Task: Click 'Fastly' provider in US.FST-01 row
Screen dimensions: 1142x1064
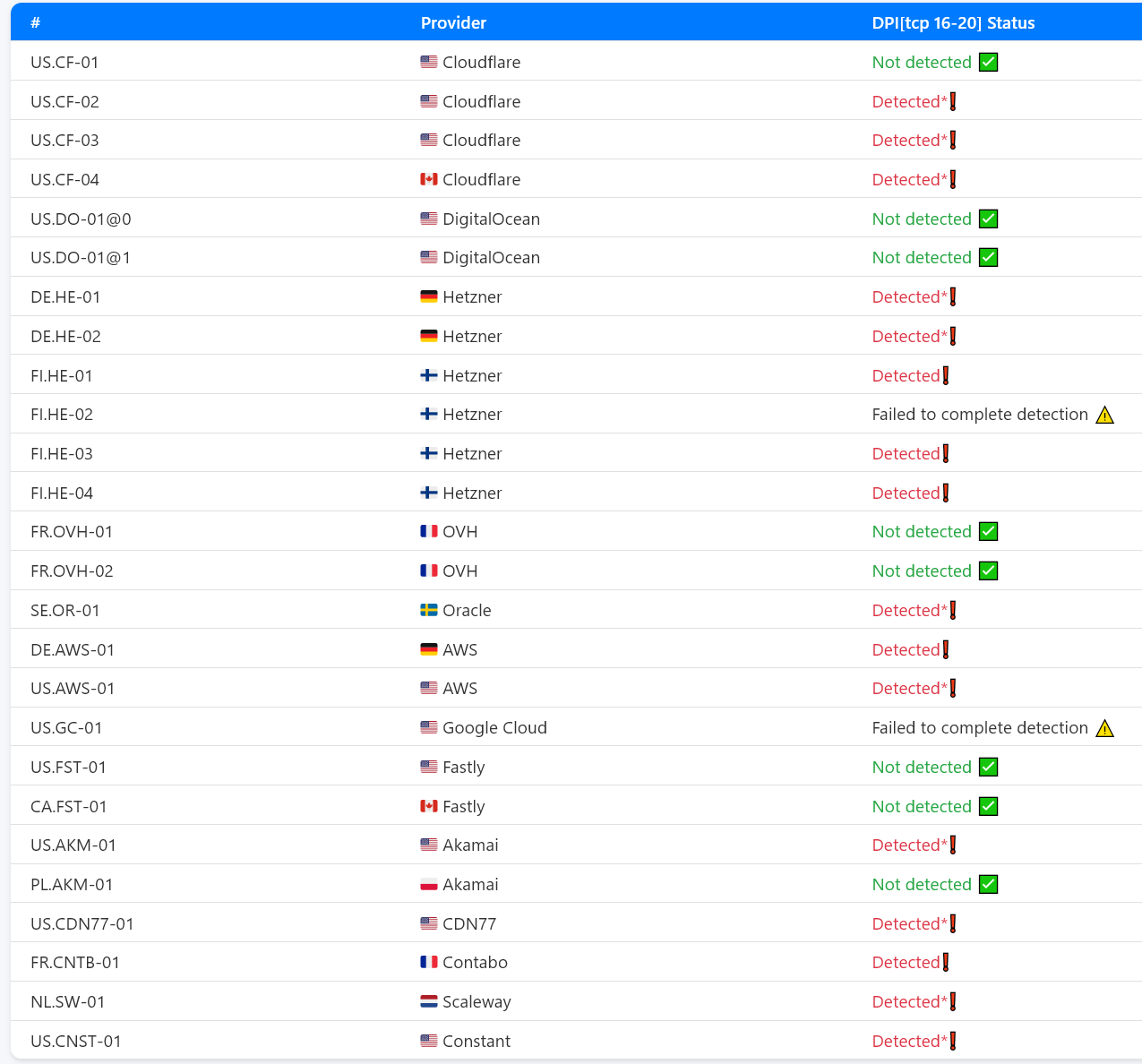Action: (464, 767)
